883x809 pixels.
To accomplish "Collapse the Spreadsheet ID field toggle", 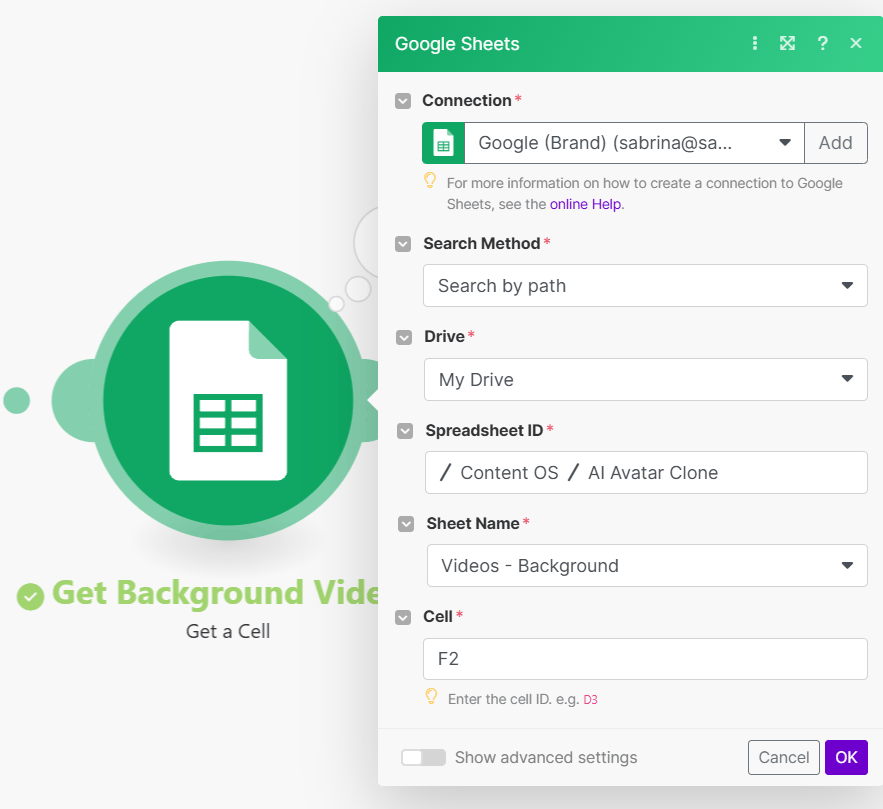I will (405, 431).
